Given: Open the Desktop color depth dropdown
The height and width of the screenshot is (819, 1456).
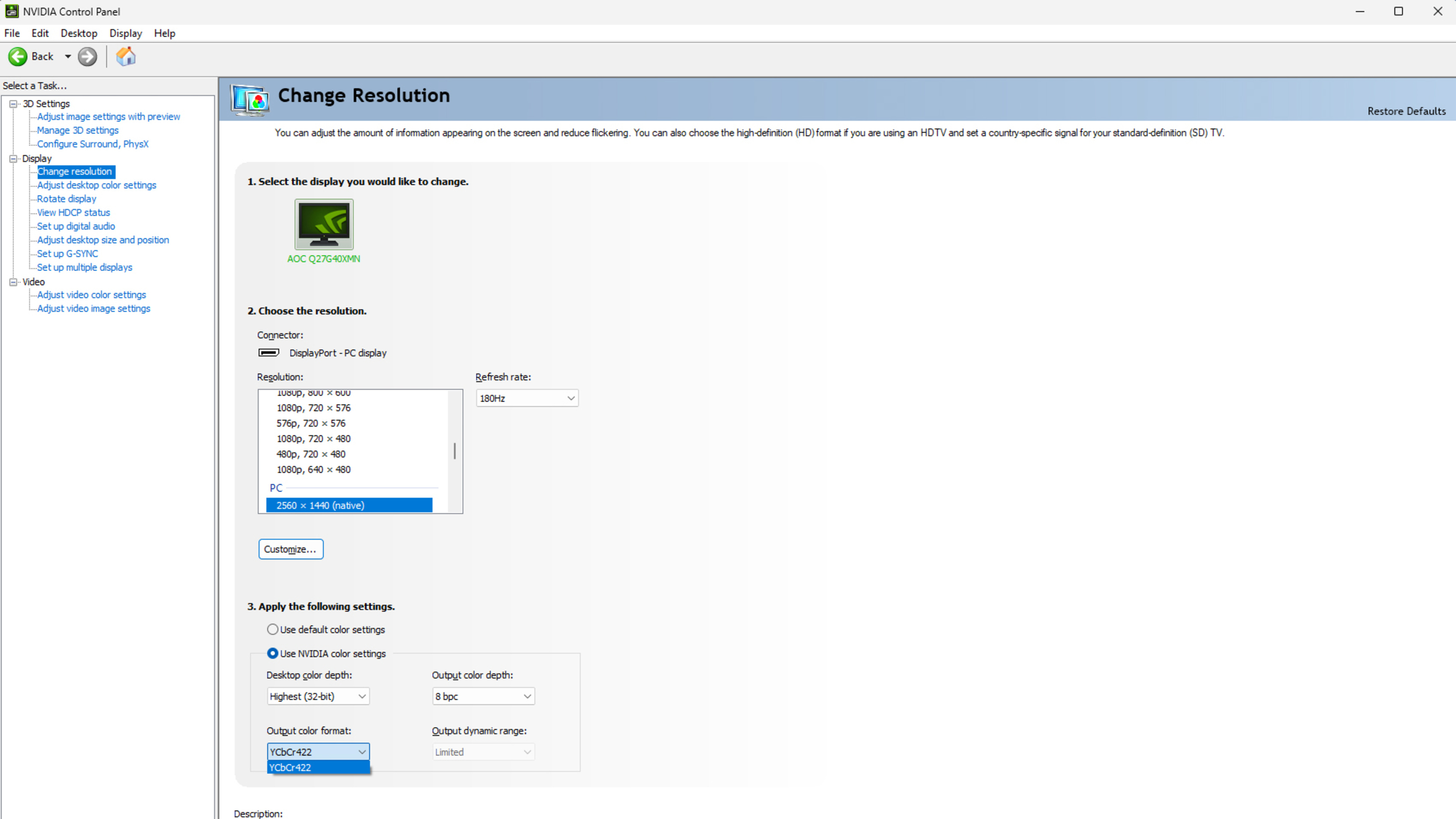Looking at the screenshot, I should tap(318, 696).
